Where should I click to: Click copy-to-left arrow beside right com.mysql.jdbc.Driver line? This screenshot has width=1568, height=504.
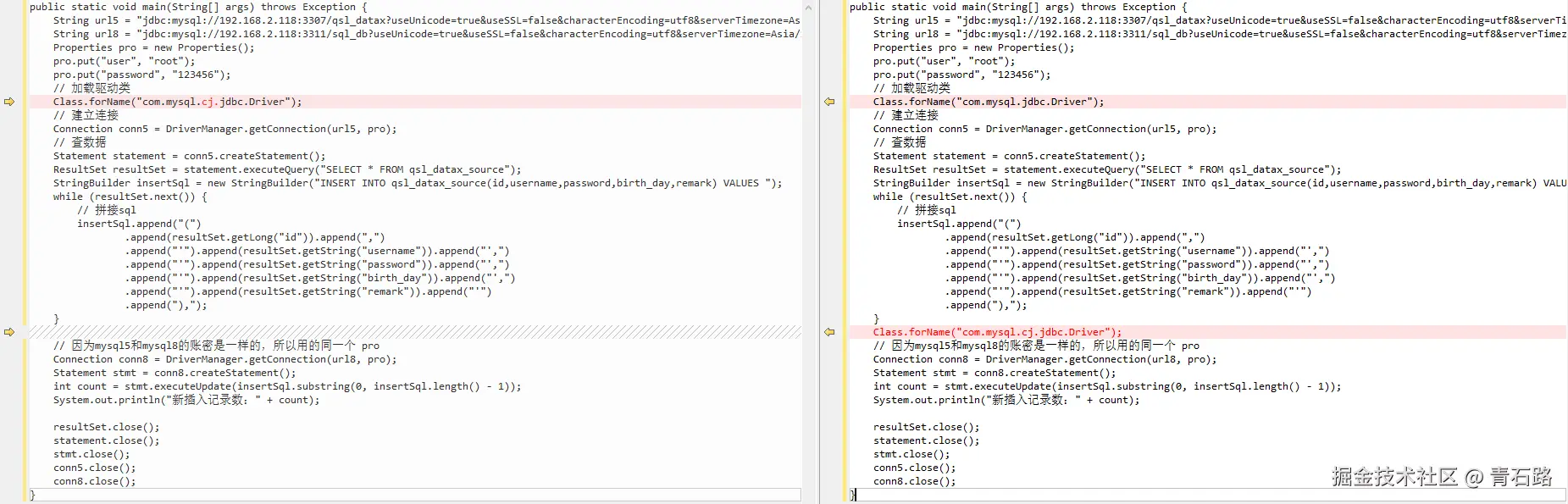point(829,102)
